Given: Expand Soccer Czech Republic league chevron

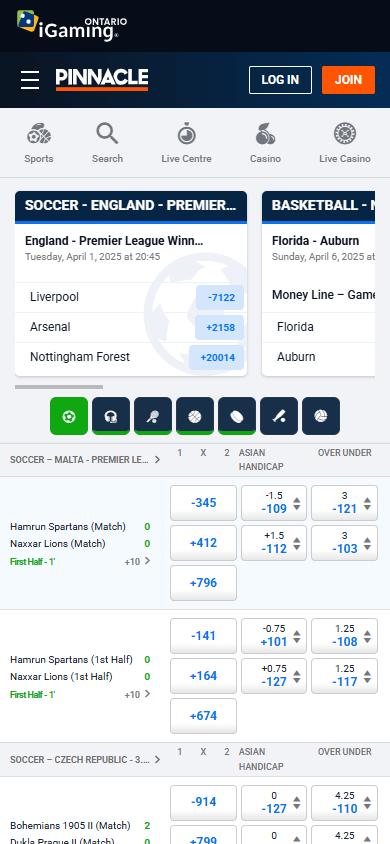Looking at the screenshot, I should (157, 759).
